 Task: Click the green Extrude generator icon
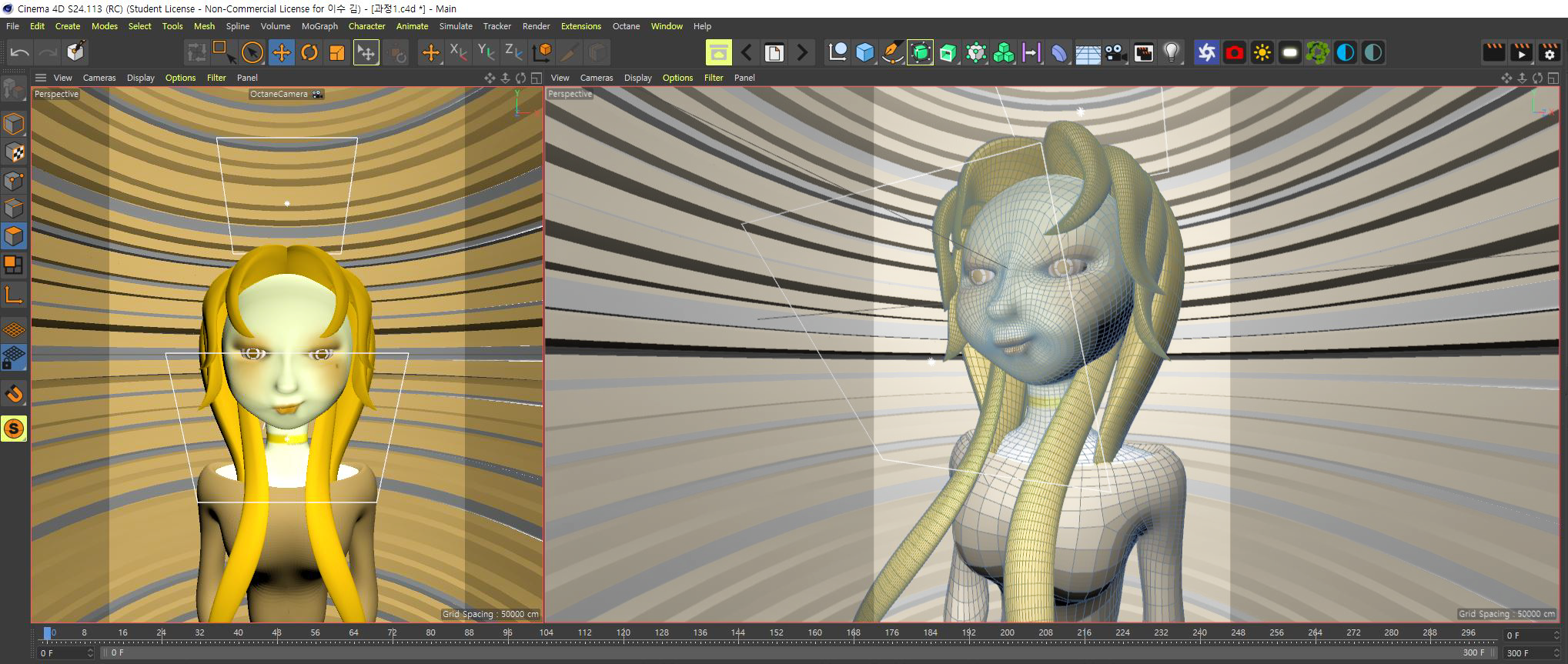[x=948, y=52]
